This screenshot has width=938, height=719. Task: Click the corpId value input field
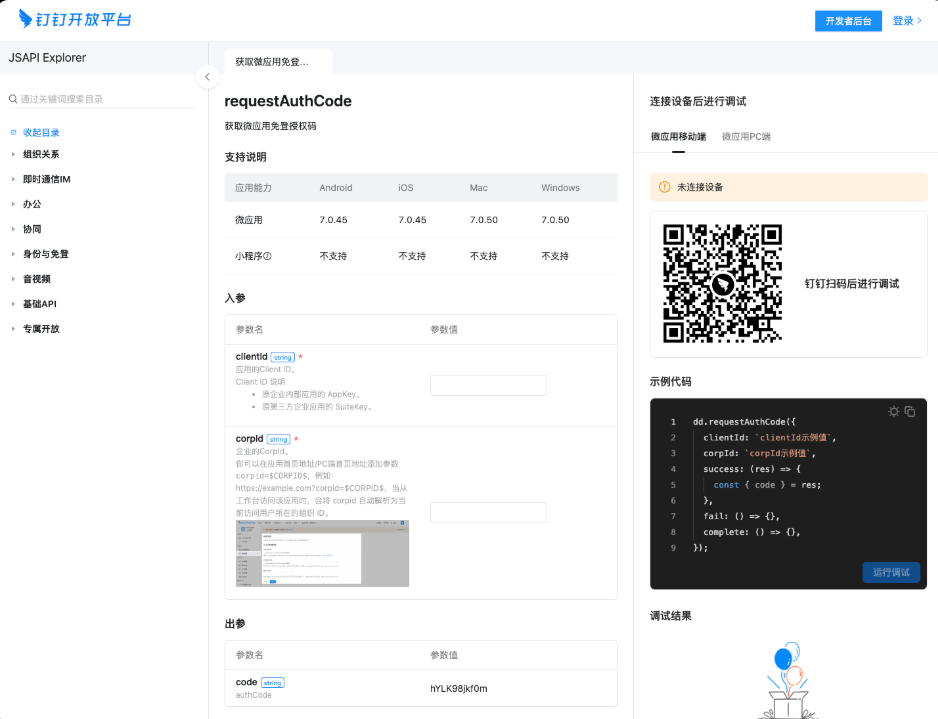488,513
